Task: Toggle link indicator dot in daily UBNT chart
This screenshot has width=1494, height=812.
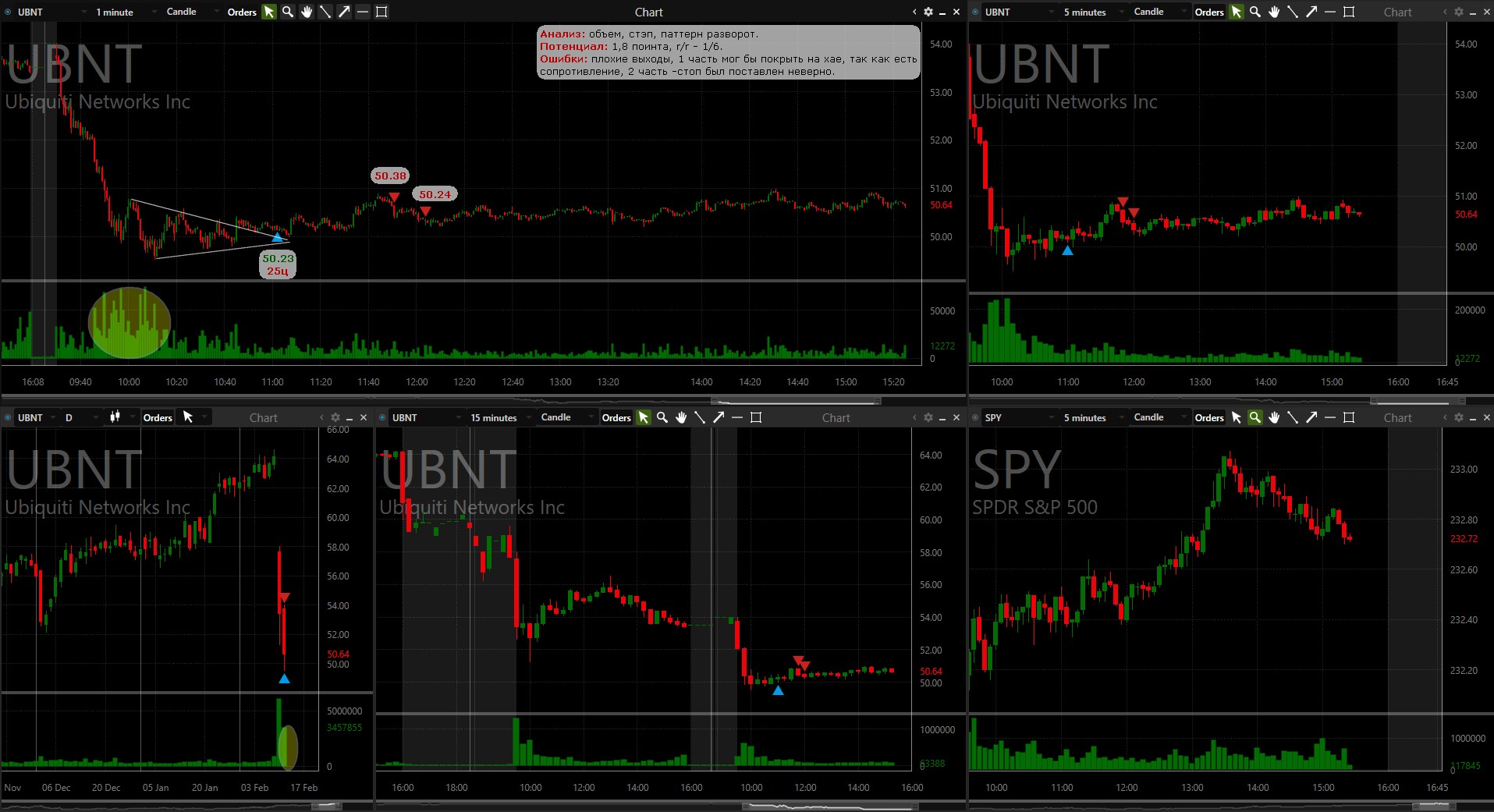Action: [9, 417]
